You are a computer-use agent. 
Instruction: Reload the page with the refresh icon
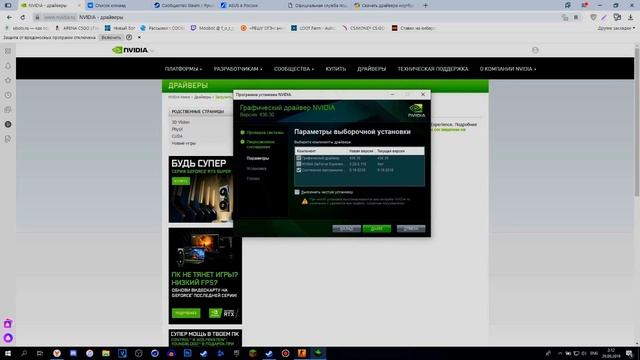point(22,18)
